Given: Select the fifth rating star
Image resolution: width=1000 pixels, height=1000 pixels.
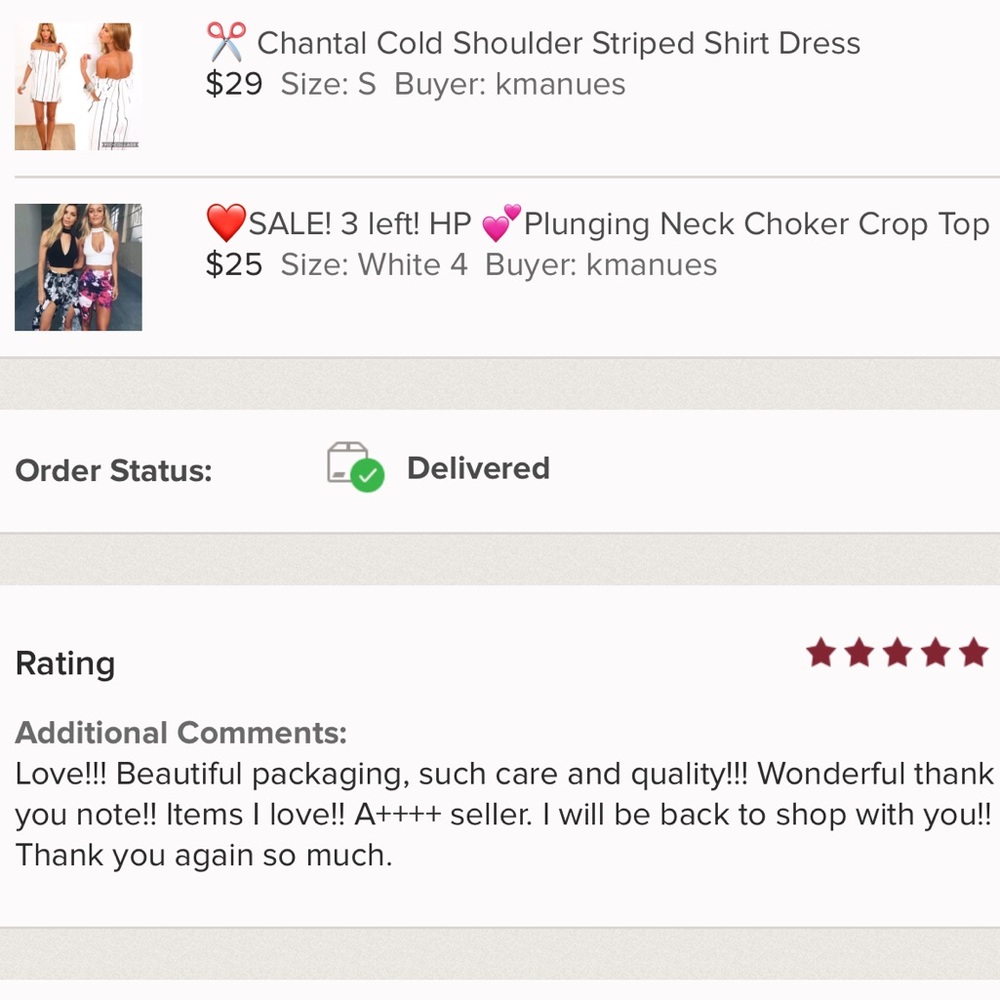Looking at the screenshot, I should click(973, 653).
